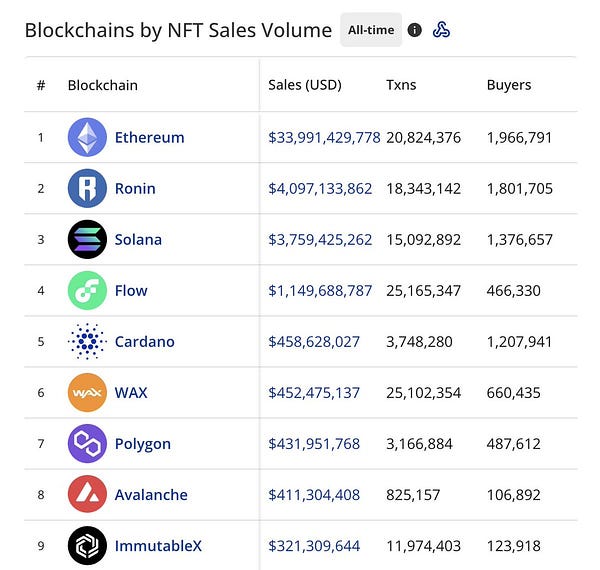The image size is (600, 570).
Task: Sort by Txns column header
Action: point(401,85)
